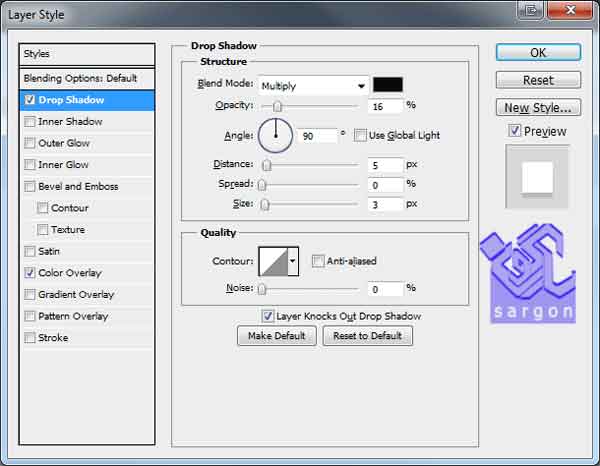
Task: Enable the Satin checkbox
Action: point(29,251)
